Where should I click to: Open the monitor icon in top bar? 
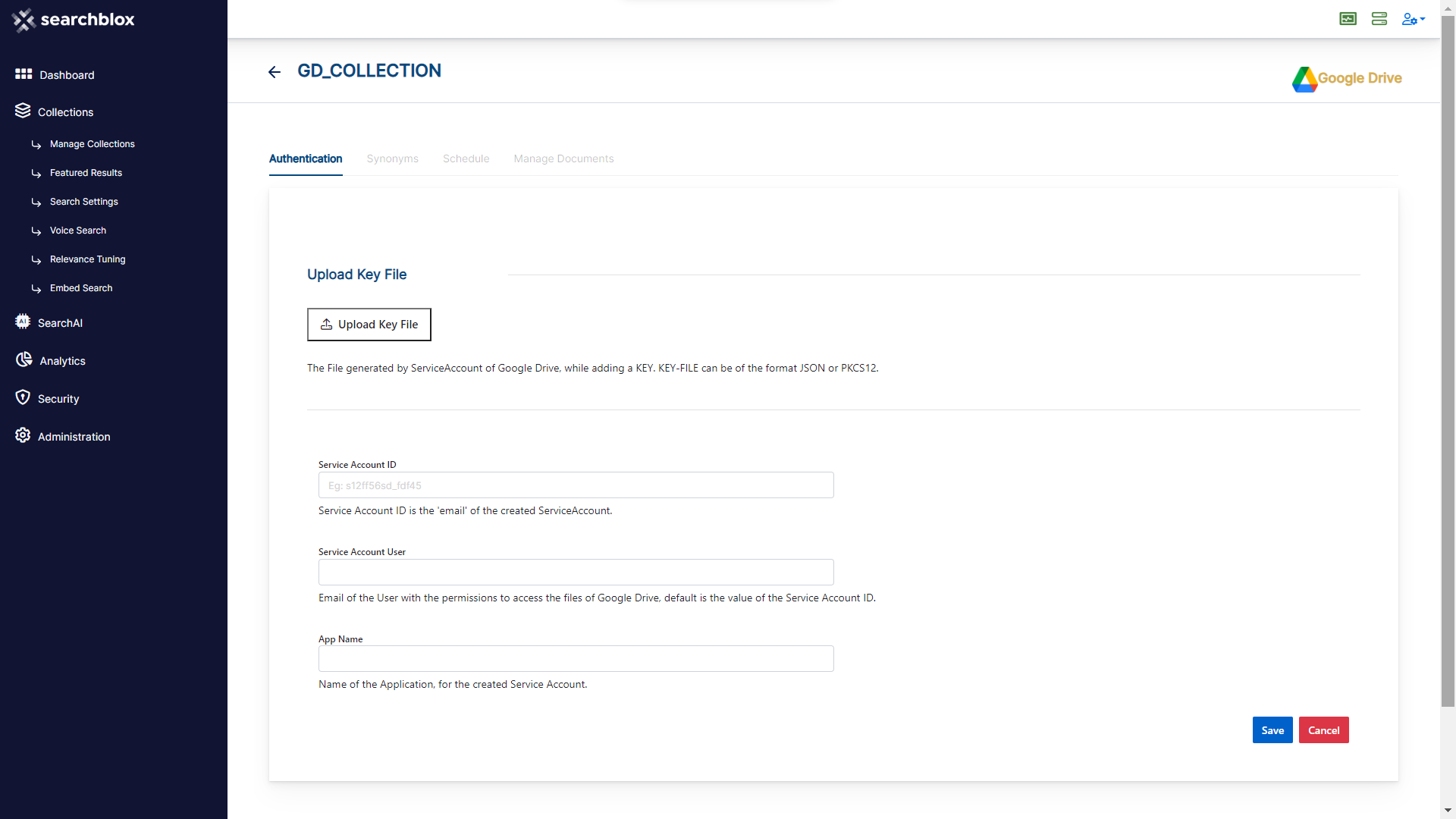click(x=1348, y=19)
